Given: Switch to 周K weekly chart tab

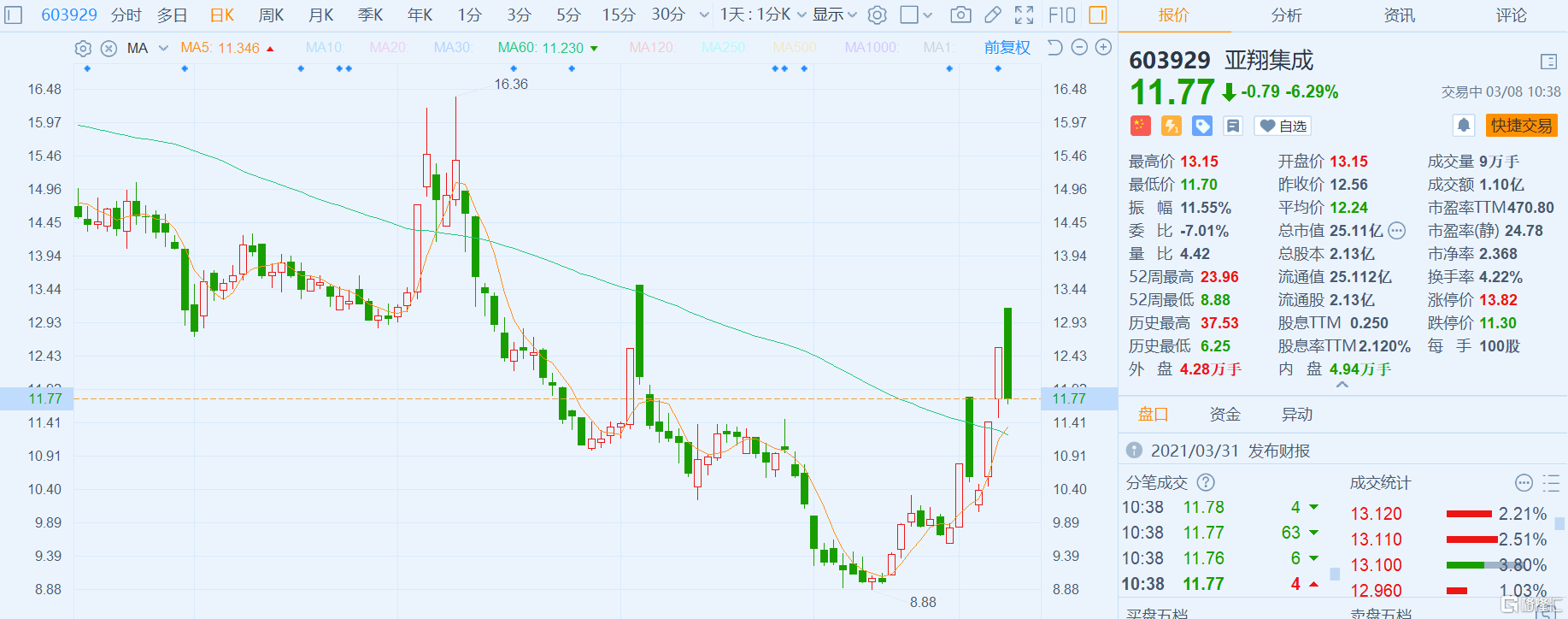Looking at the screenshot, I should (271, 15).
